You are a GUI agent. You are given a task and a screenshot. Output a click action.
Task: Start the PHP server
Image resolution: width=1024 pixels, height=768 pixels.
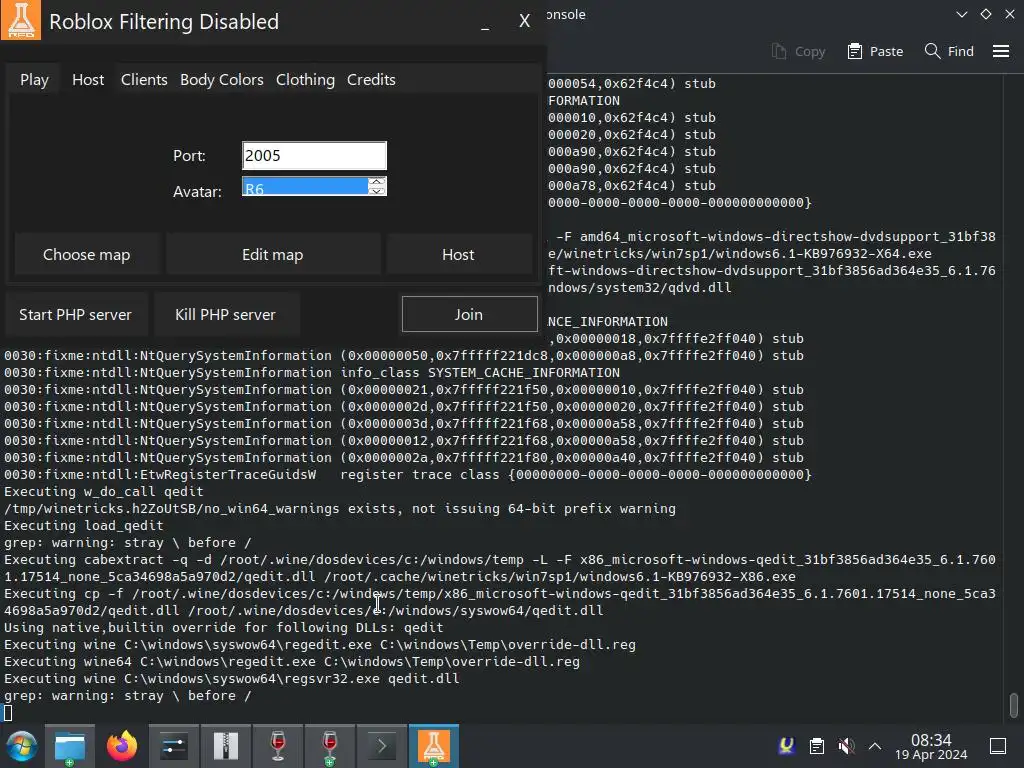tap(75, 315)
